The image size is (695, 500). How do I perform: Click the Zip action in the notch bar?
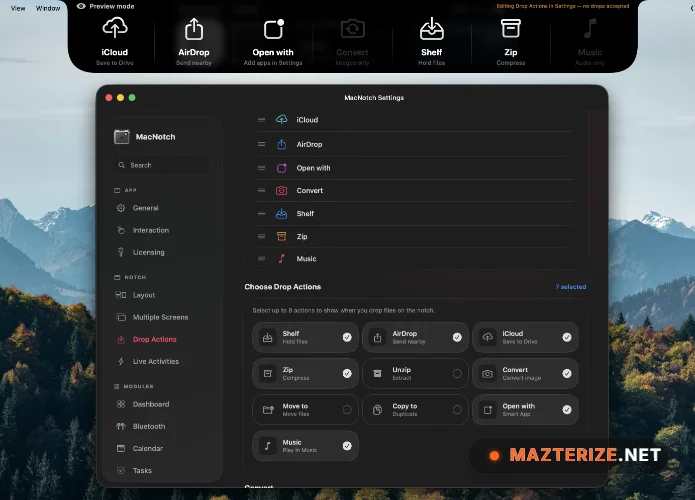point(511,42)
